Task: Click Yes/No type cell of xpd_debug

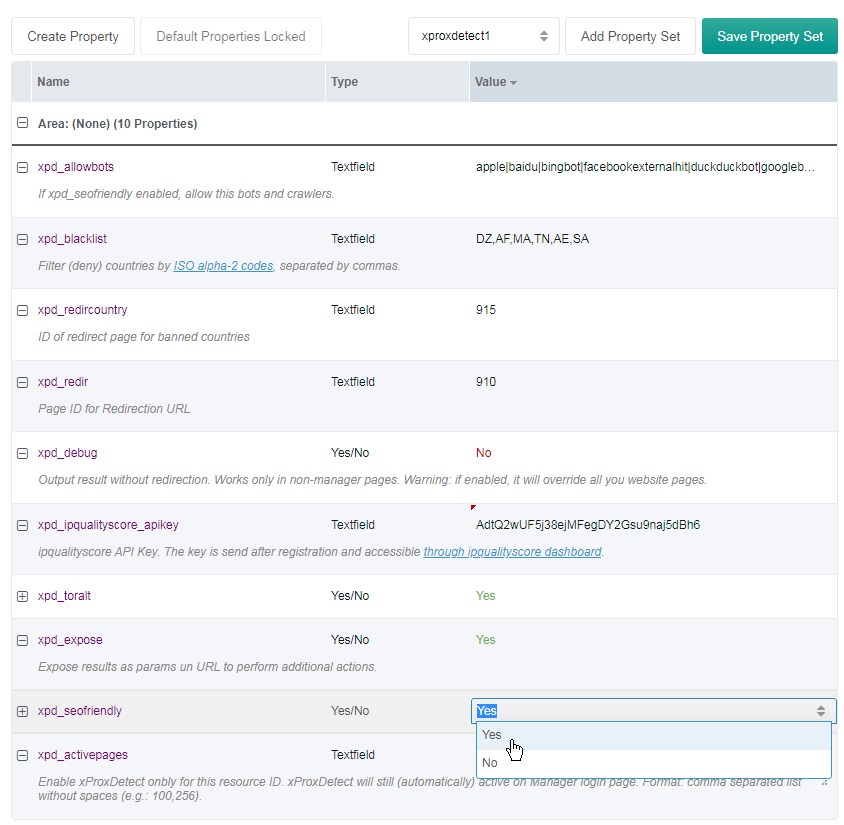Action: (350, 453)
